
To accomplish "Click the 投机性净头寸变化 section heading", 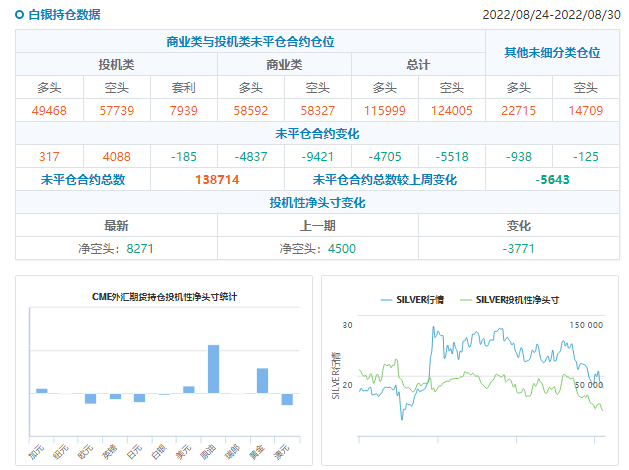I will (x=317, y=203).
